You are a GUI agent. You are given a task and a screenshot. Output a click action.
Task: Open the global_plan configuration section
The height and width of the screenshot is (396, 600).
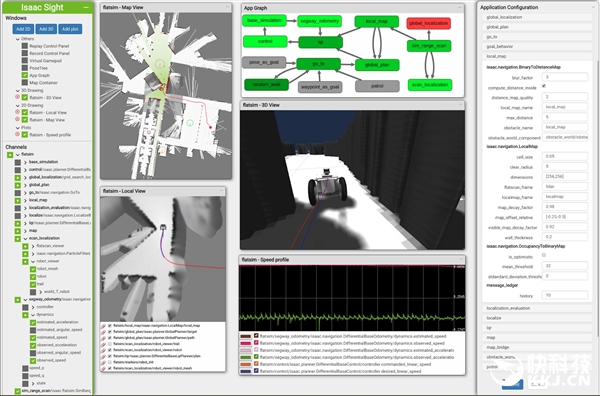(536, 27)
